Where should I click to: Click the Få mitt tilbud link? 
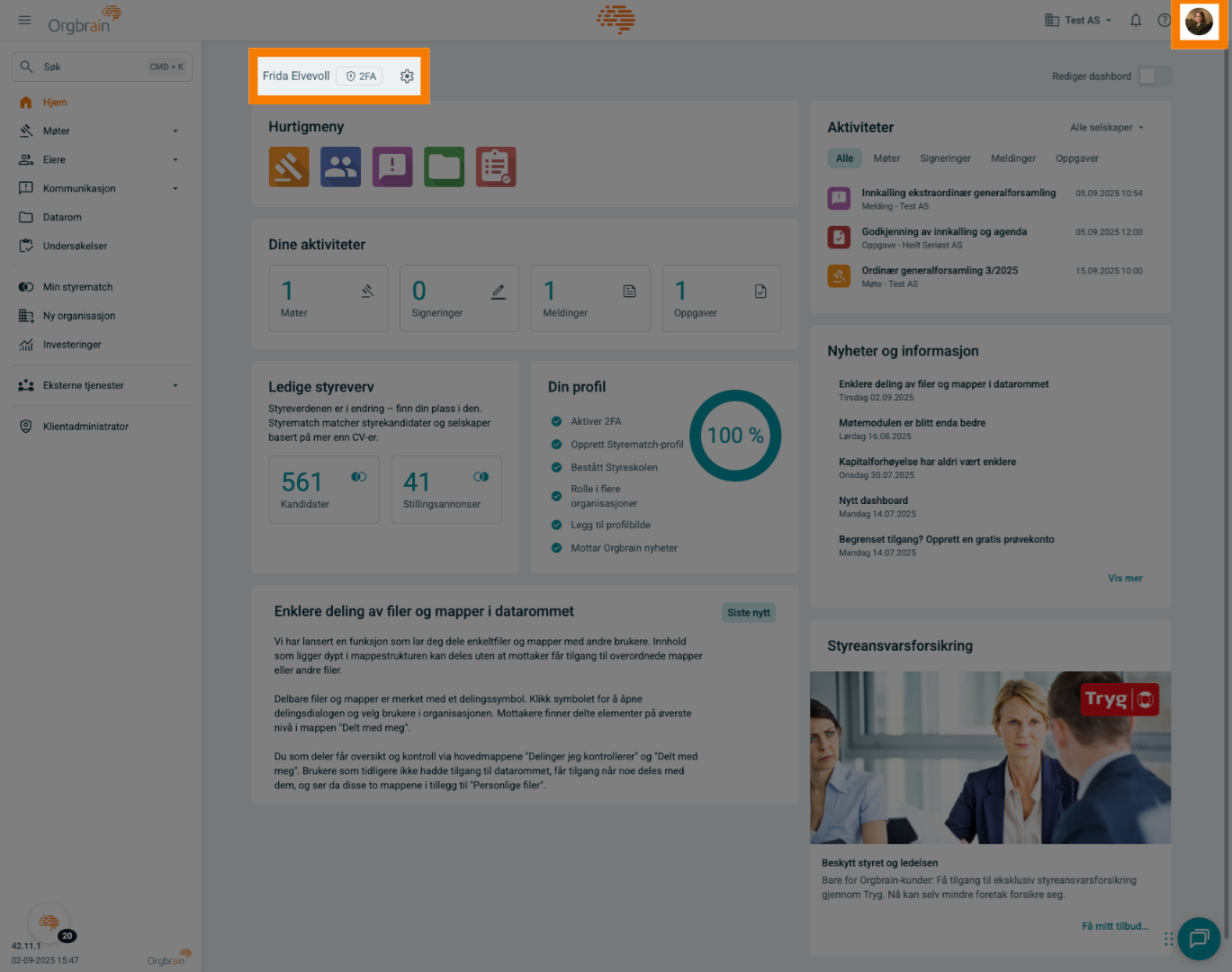click(1114, 926)
